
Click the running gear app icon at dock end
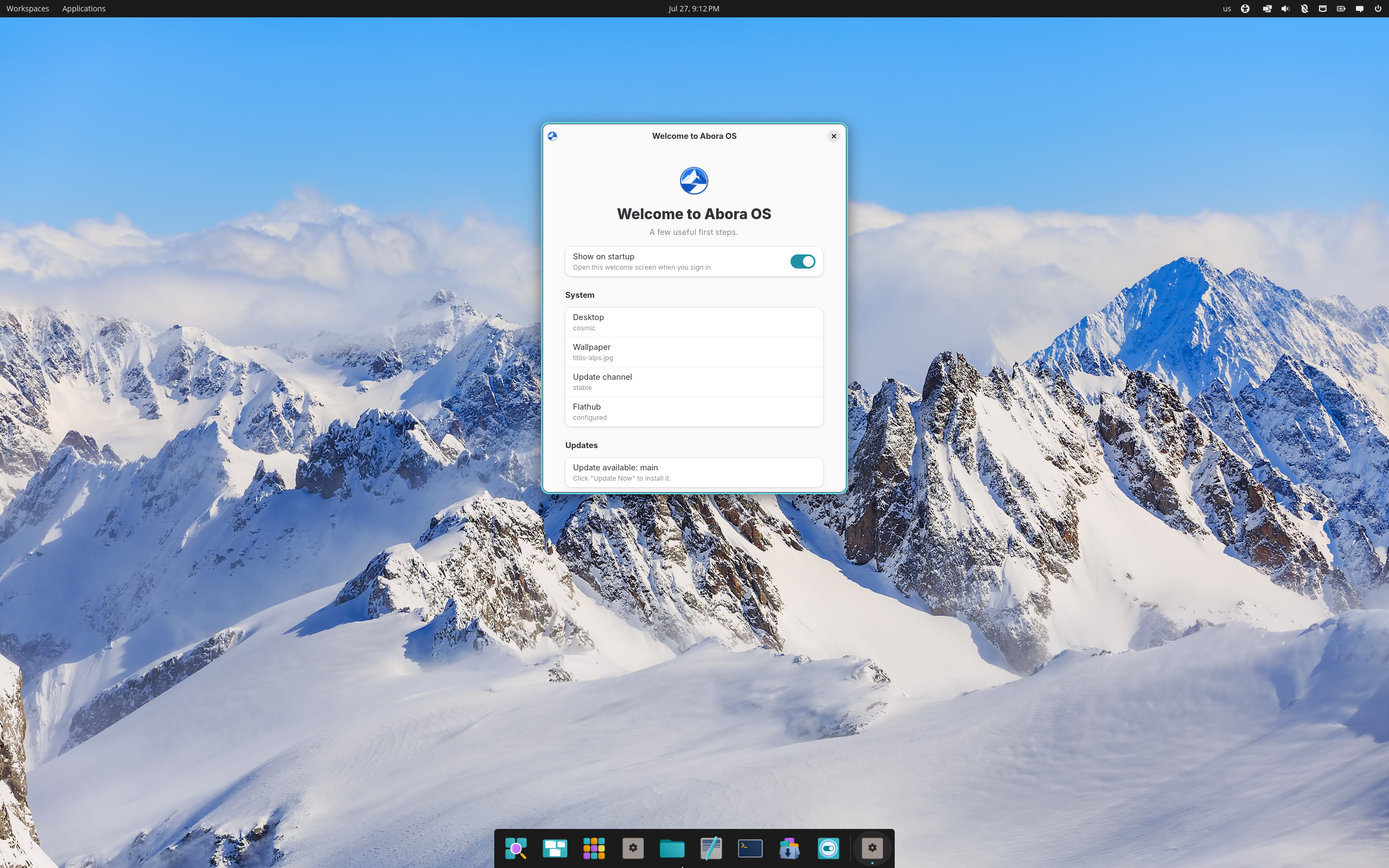(x=872, y=848)
